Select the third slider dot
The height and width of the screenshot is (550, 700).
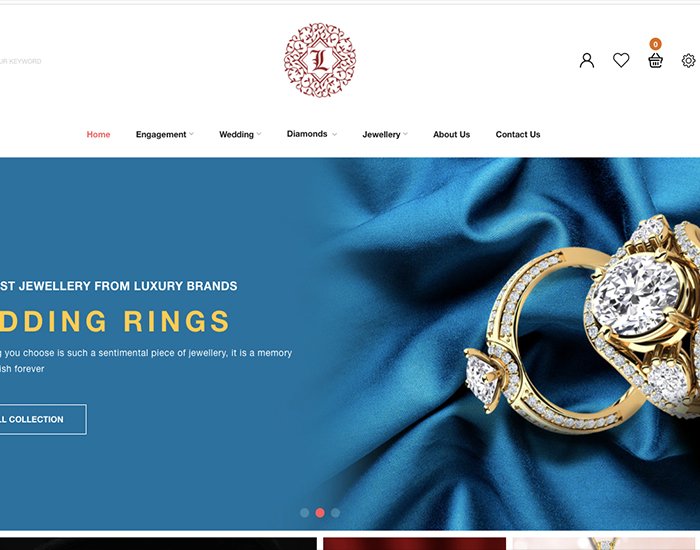[x=335, y=512]
